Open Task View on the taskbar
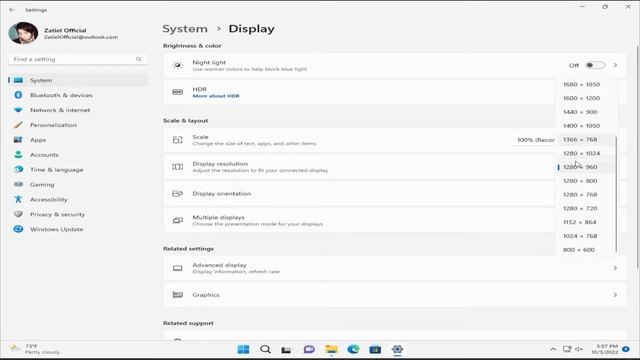640x360 pixels. click(286, 350)
